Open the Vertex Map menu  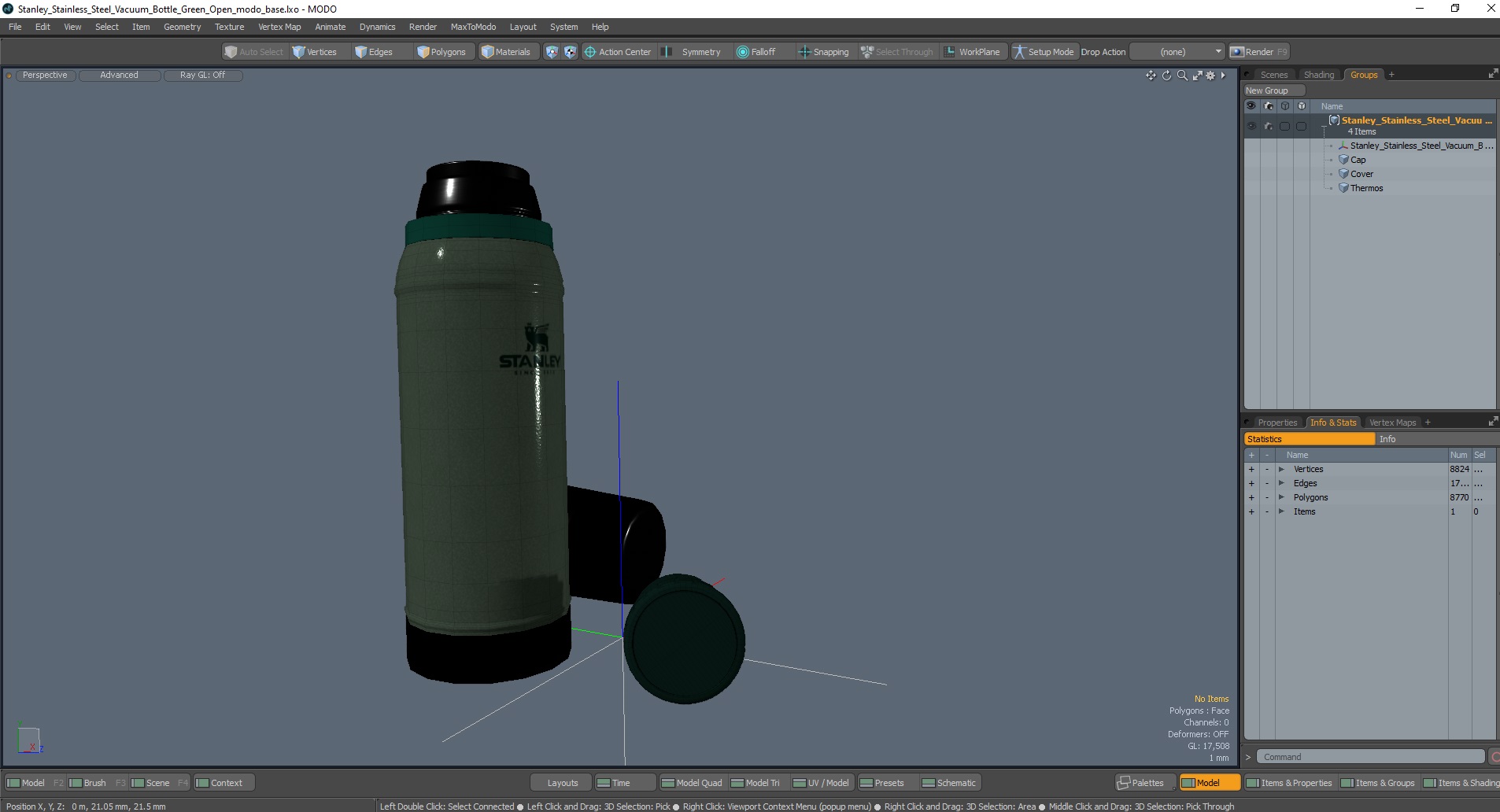(x=279, y=27)
